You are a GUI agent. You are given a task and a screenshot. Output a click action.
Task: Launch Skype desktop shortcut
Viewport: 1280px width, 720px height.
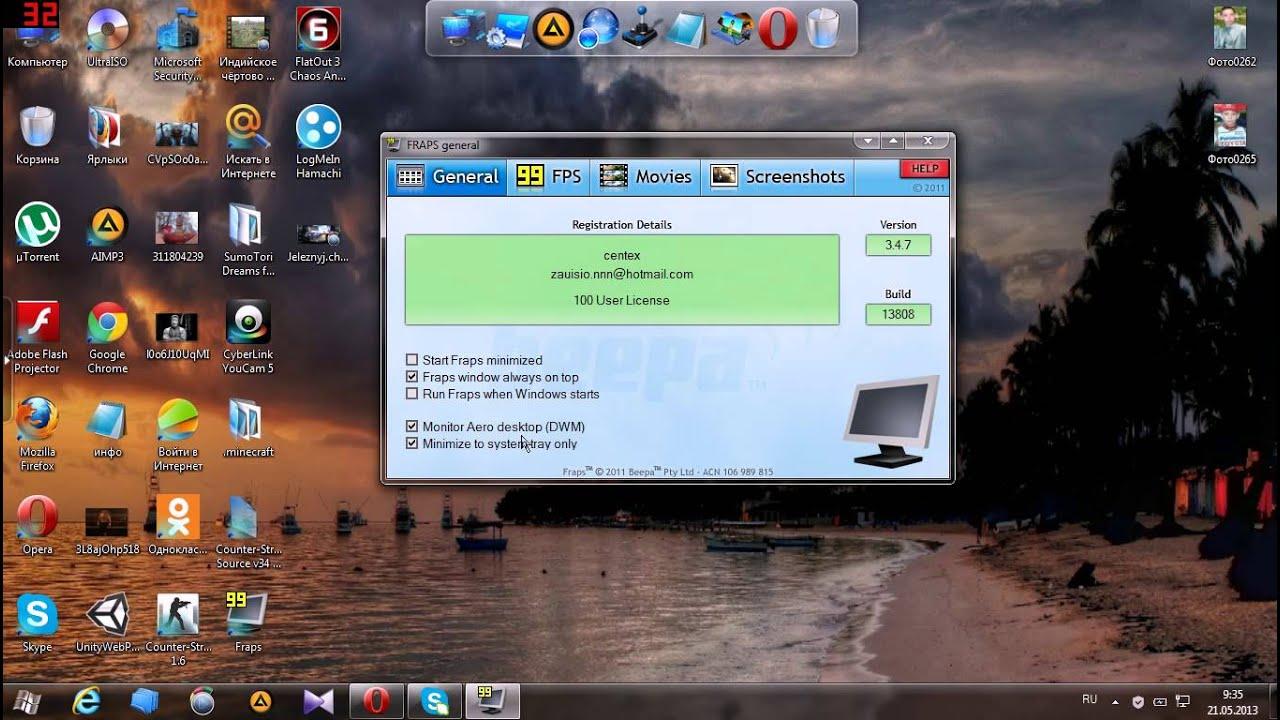[x=37, y=623]
